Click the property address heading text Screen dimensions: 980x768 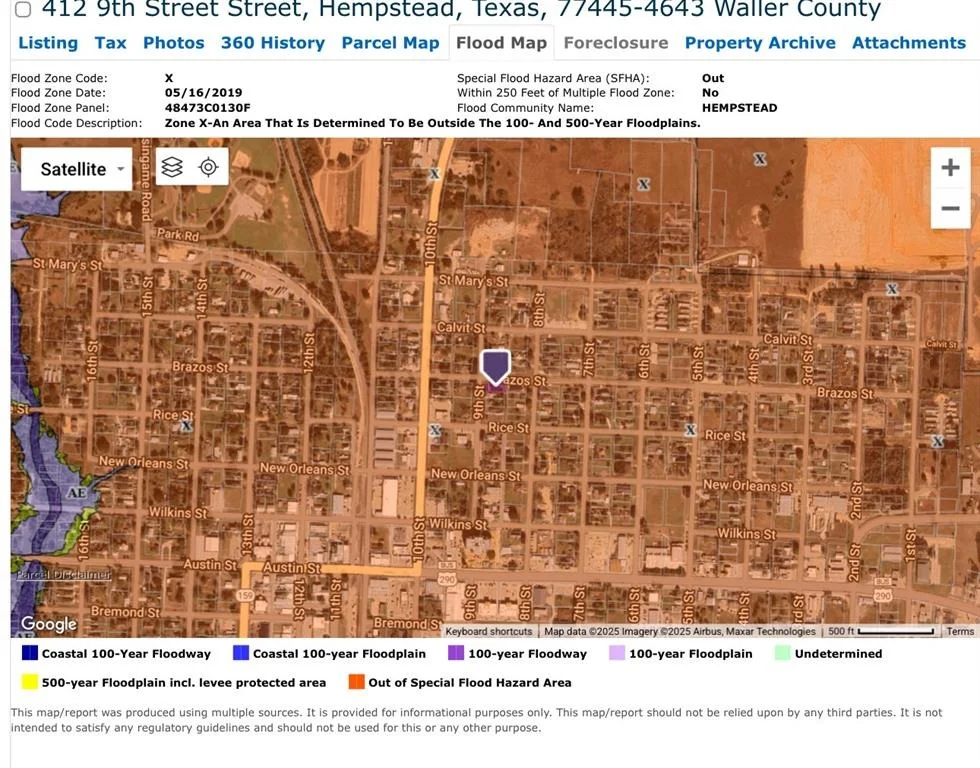point(461,9)
